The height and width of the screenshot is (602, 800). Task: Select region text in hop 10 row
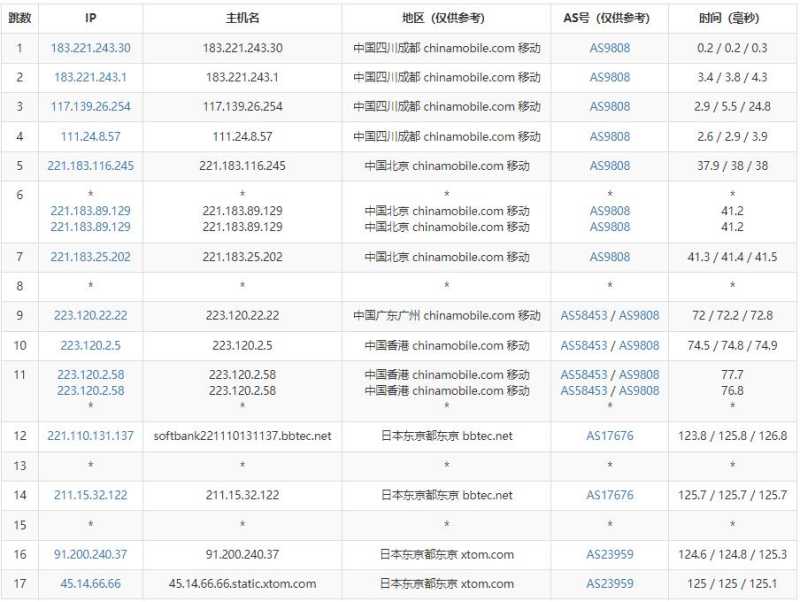(446, 345)
